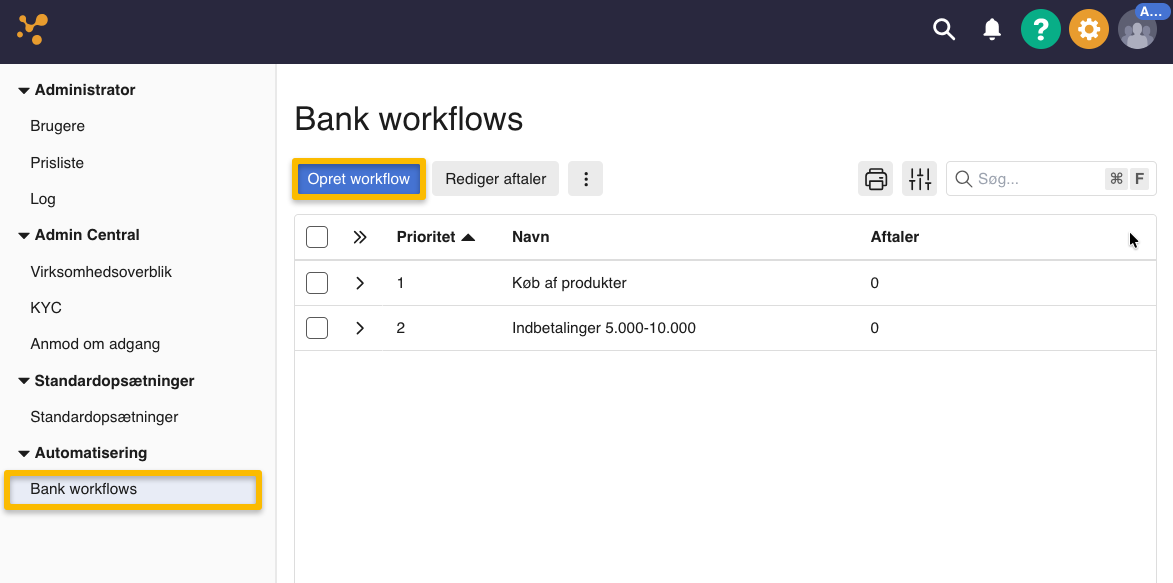Open the three-dot actions menu
The height and width of the screenshot is (583, 1173).
click(x=585, y=178)
